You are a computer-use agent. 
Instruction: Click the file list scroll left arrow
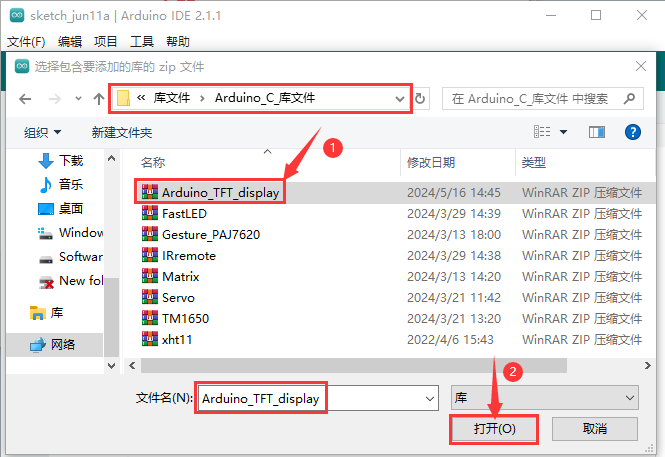(132, 365)
